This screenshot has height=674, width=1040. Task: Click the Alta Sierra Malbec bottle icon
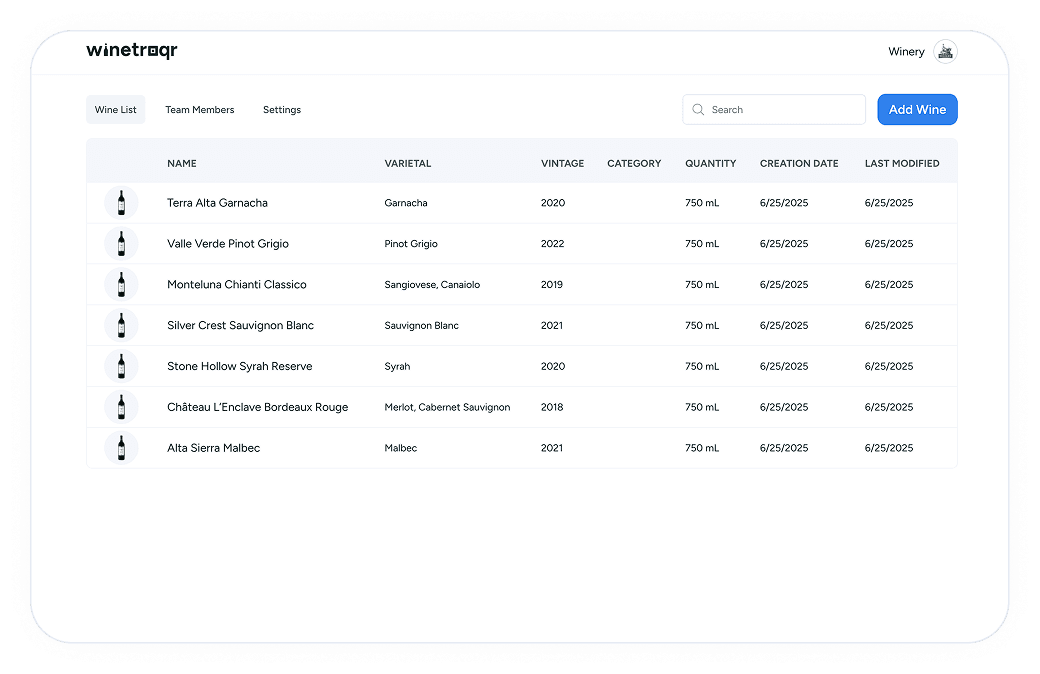tap(120, 448)
